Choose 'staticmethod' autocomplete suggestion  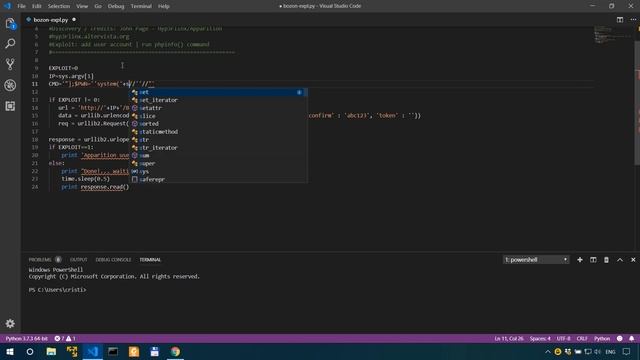point(218,132)
